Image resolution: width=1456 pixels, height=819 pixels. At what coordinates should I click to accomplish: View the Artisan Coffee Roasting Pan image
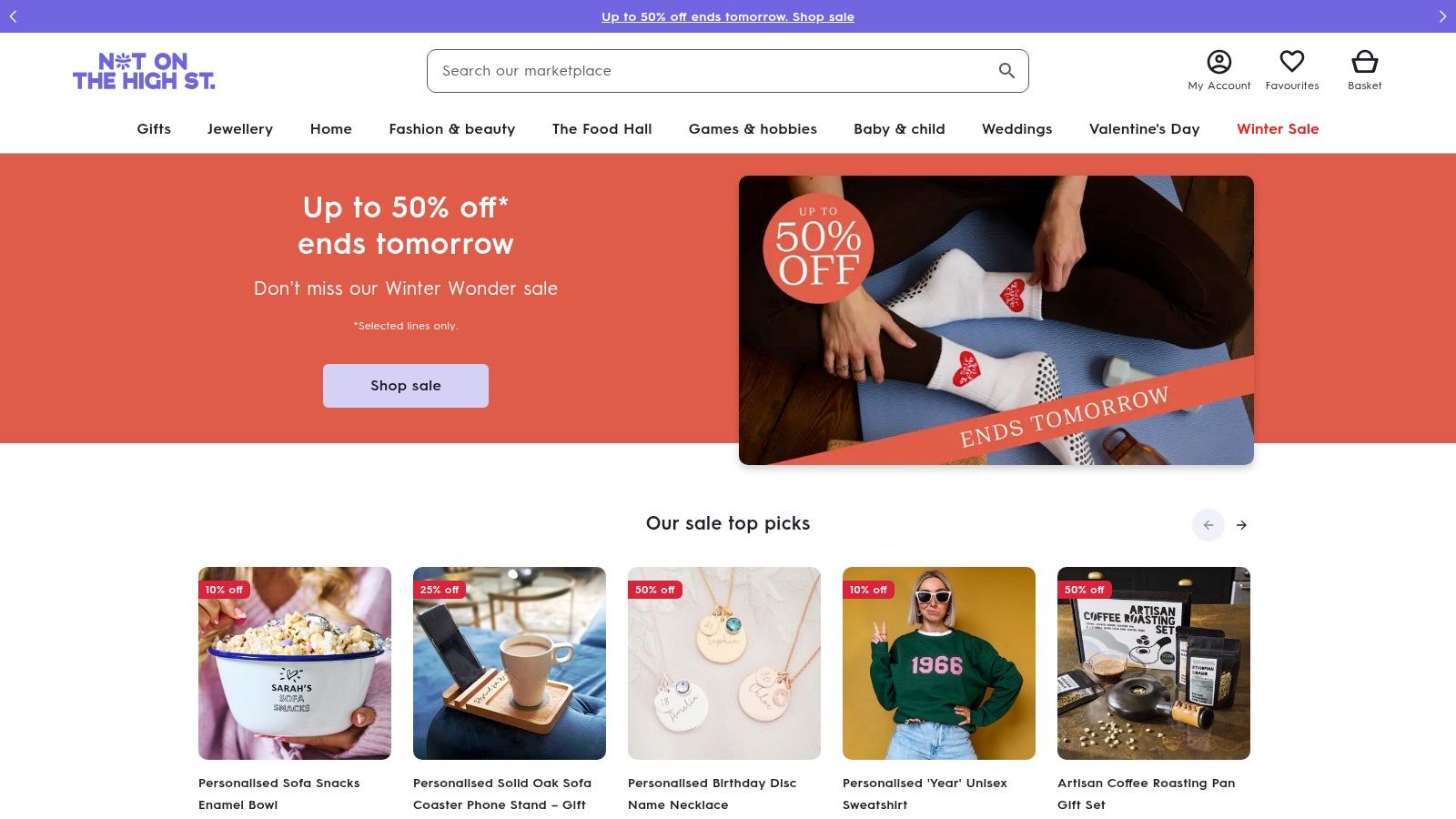pos(1153,663)
